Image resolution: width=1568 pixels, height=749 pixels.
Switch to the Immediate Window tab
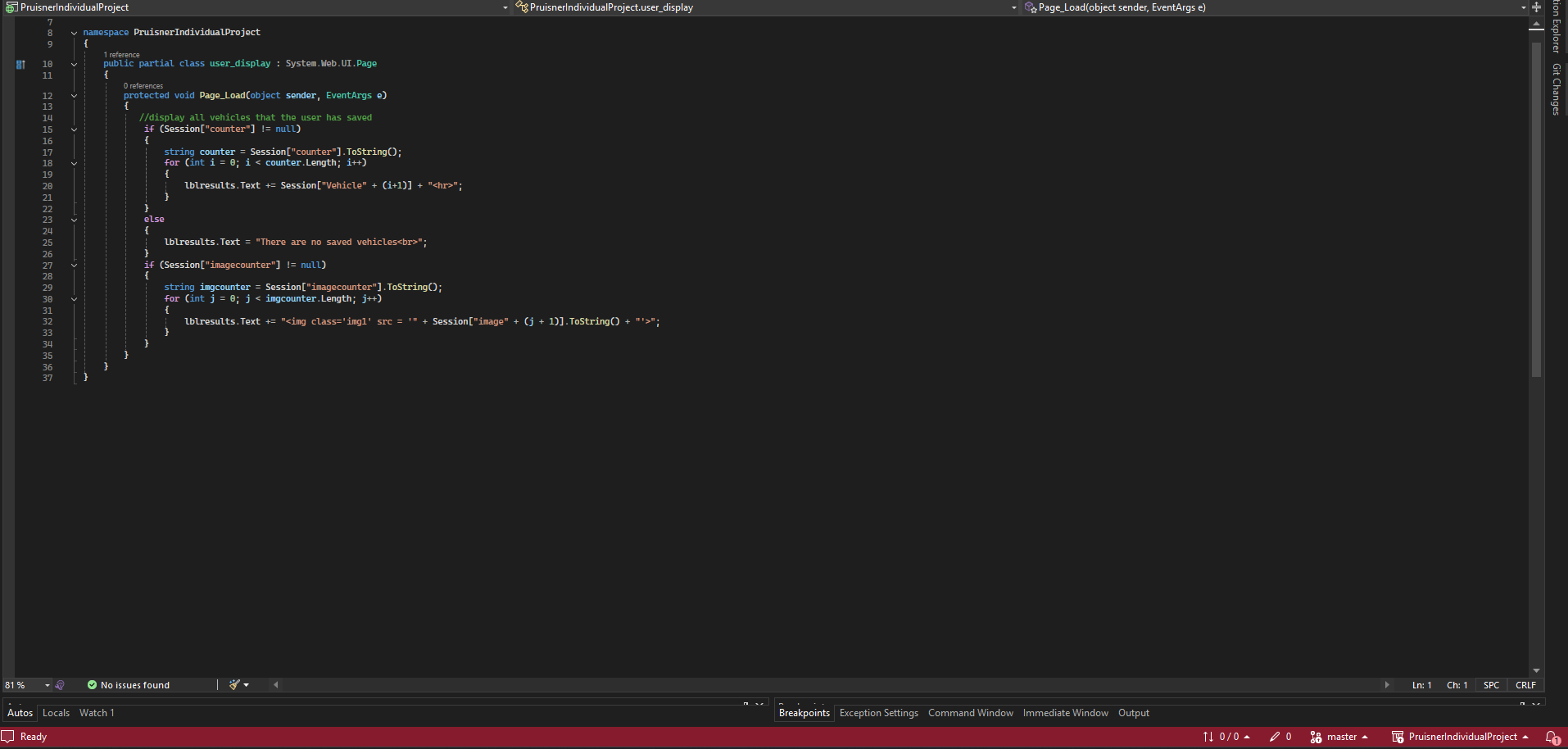(x=1065, y=713)
